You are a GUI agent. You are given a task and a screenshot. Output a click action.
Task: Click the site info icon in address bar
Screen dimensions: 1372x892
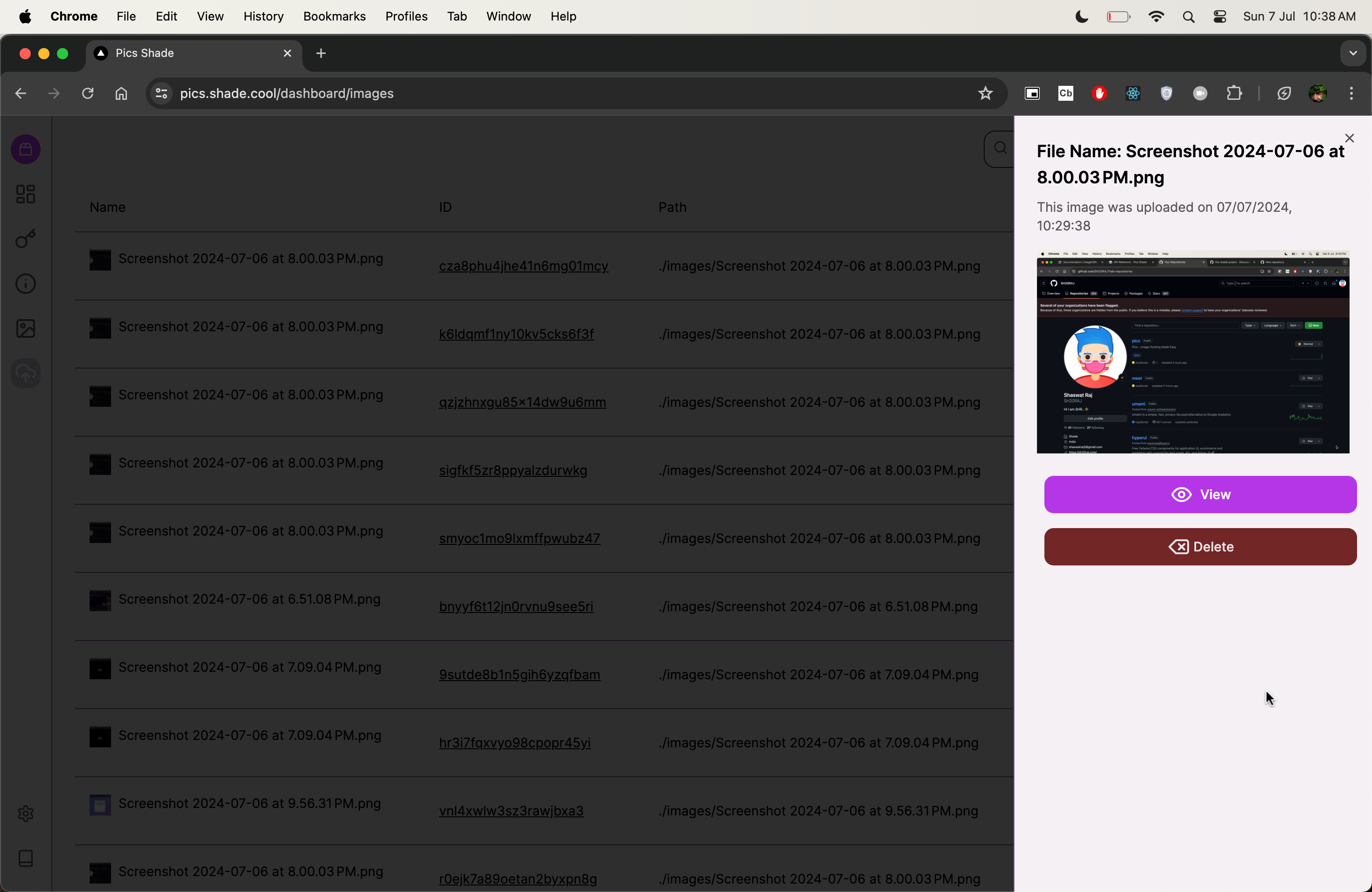click(x=161, y=93)
